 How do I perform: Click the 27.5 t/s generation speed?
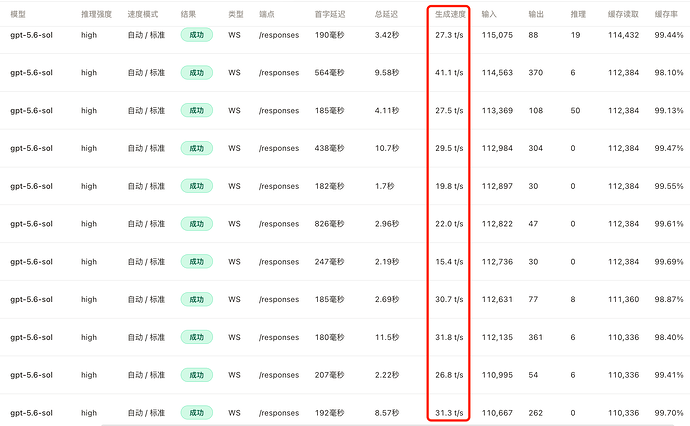tap(449, 110)
